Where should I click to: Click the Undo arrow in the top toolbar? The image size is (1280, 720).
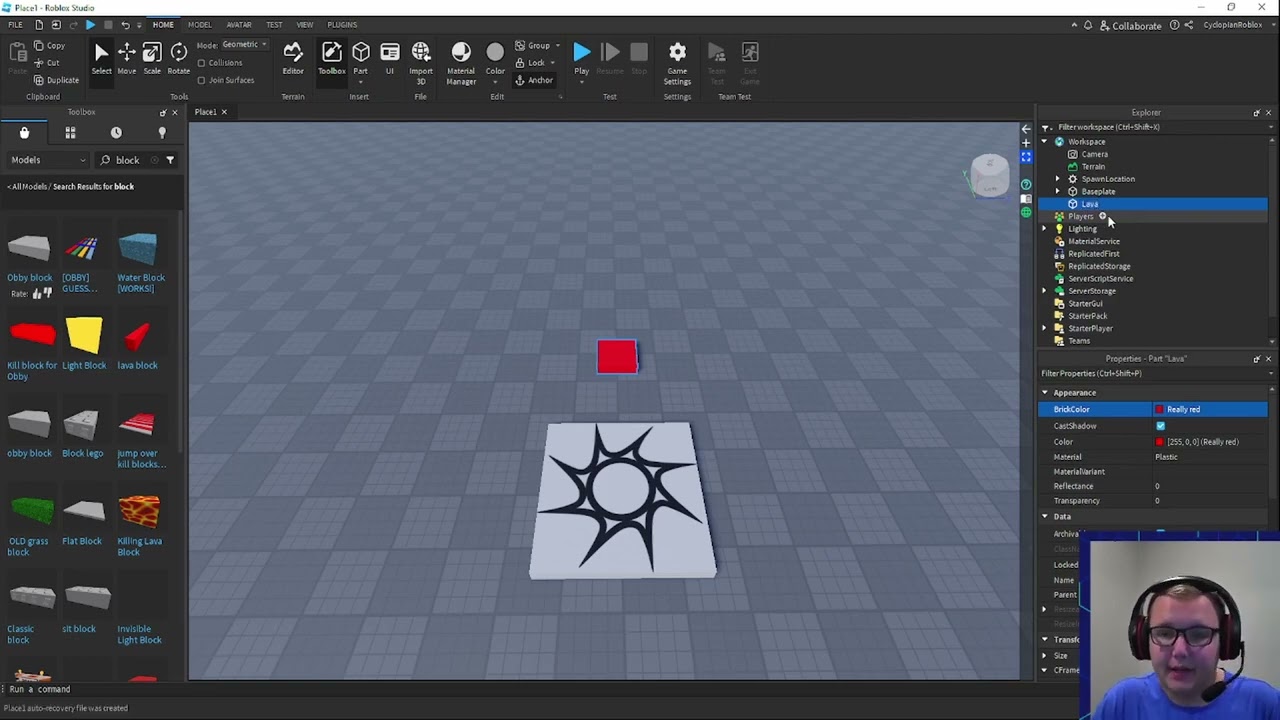coord(125,24)
